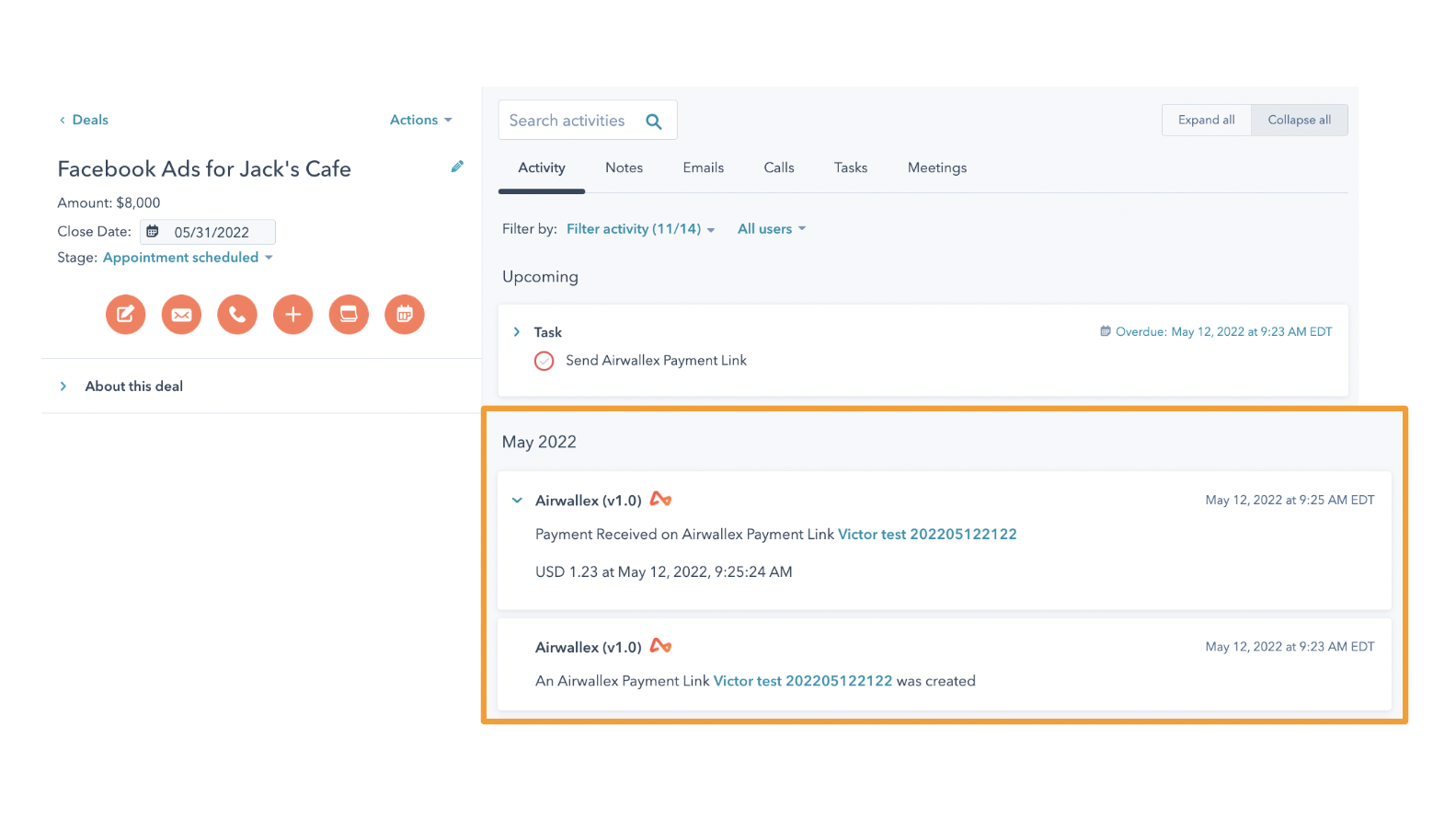Click the Close Date 05/31/2022 field
This screenshot has height=819, width=1456.
[x=209, y=232]
